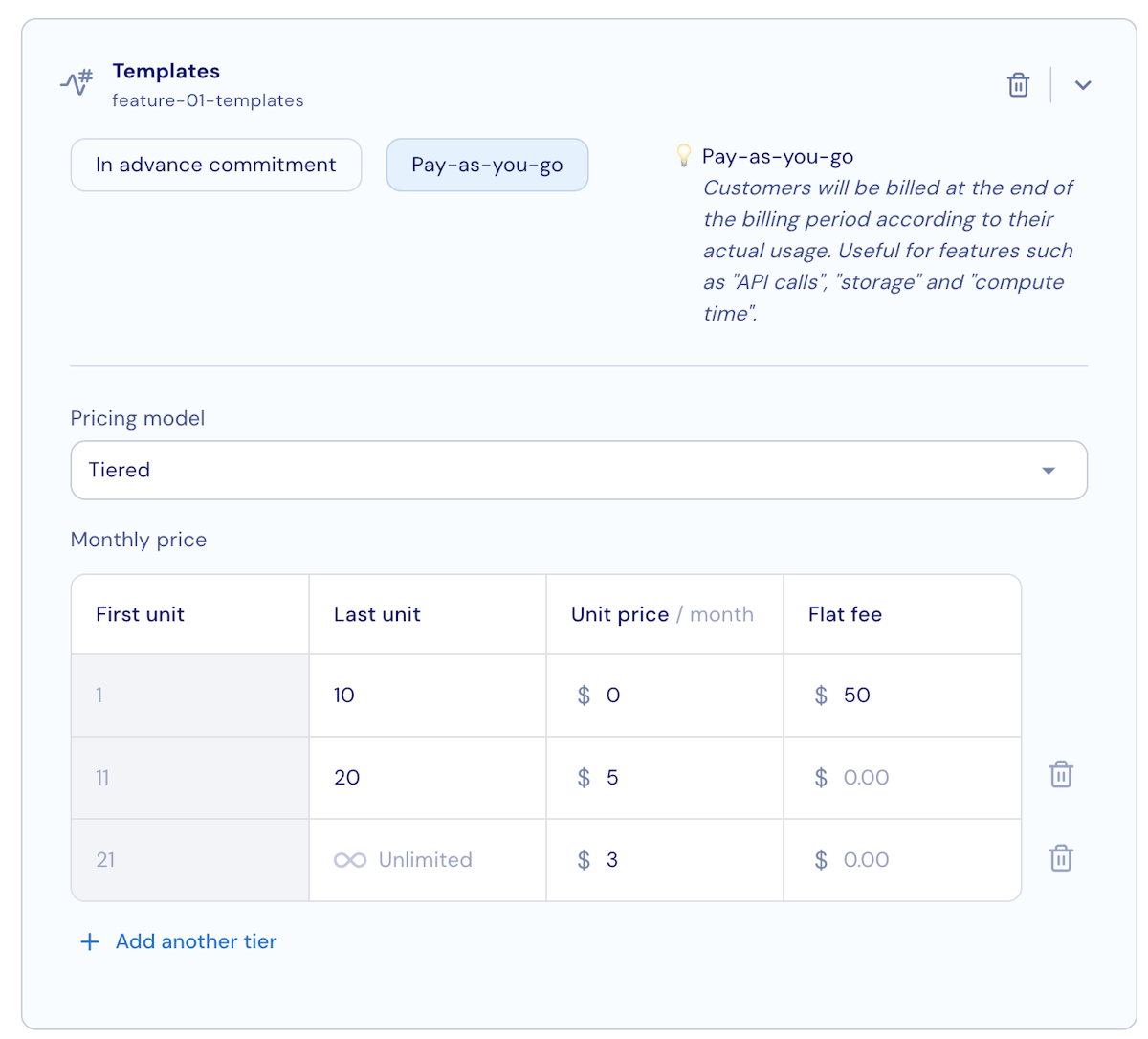Collapse the Templates feature card
Image resolution: width=1148 pixels, height=1039 pixels.
pyautogui.click(x=1083, y=85)
